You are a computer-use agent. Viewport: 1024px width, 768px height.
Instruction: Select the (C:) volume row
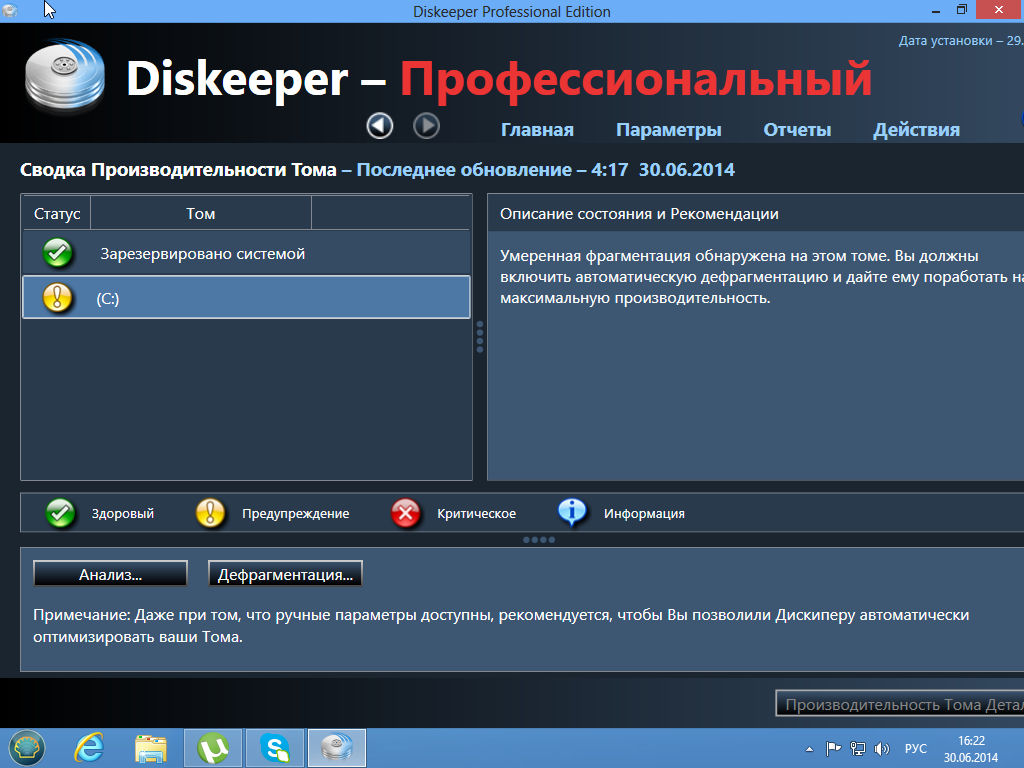click(246, 298)
